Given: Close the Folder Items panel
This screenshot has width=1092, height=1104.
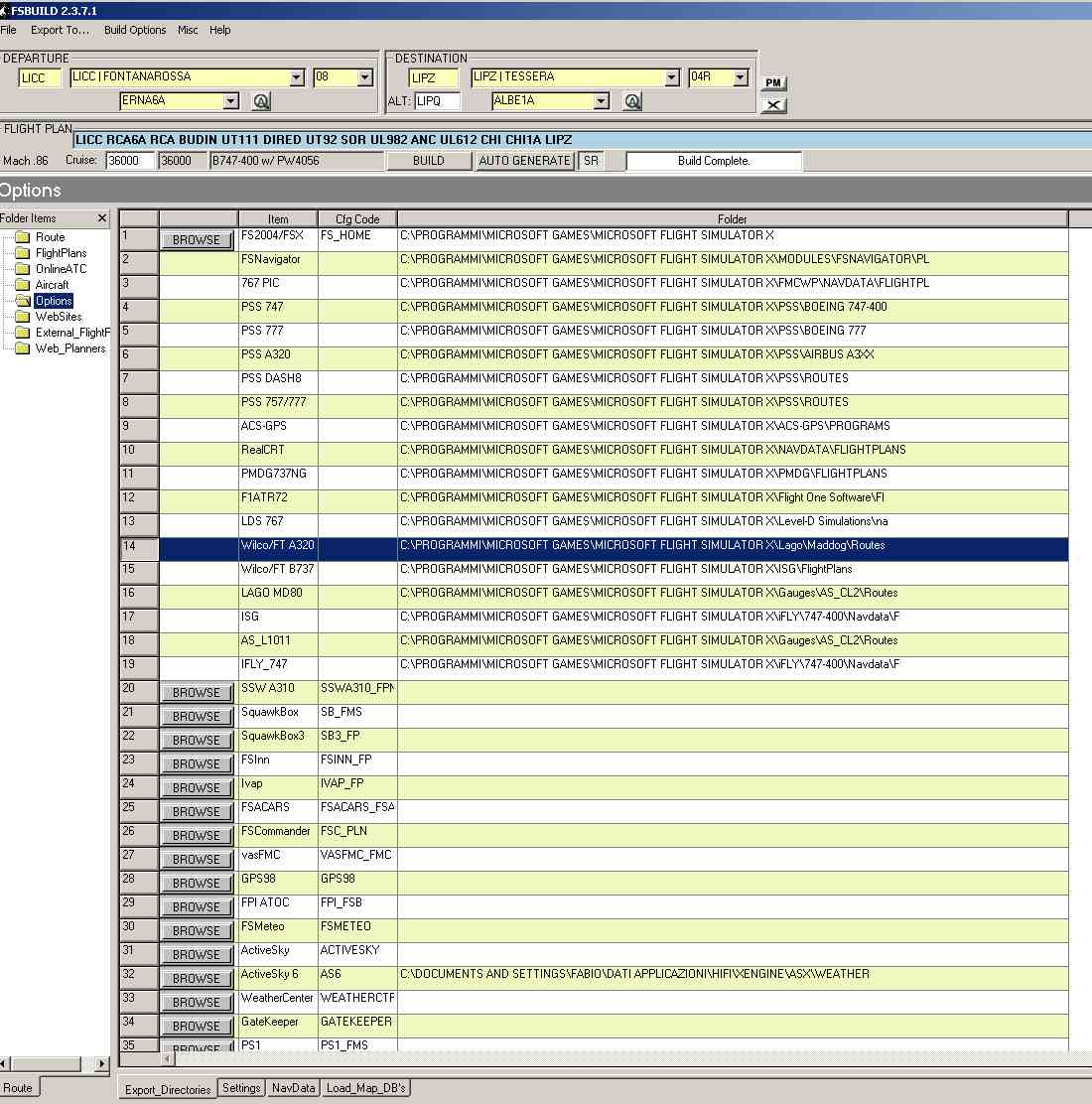Looking at the screenshot, I should [102, 218].
